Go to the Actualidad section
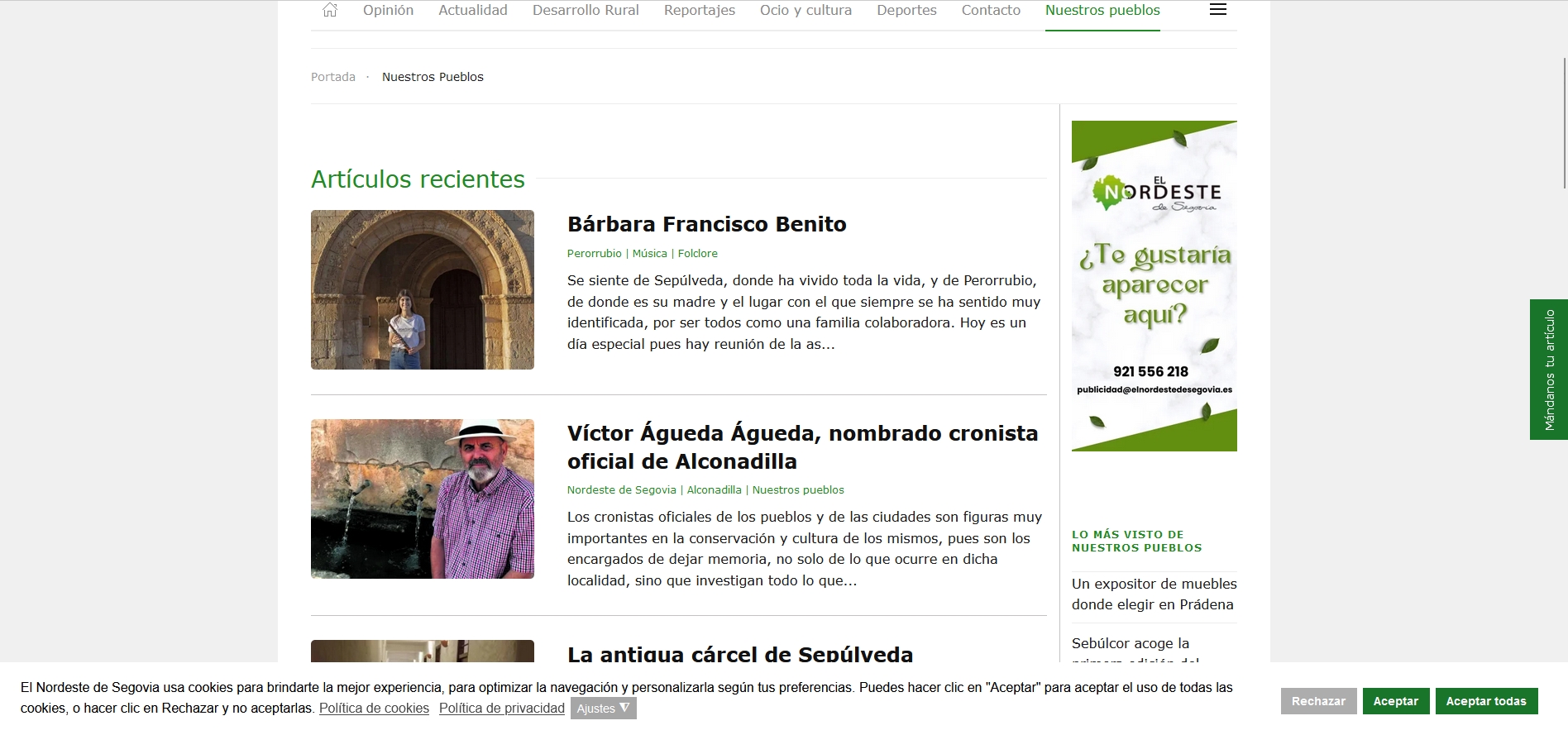 (x=472, y=10)
